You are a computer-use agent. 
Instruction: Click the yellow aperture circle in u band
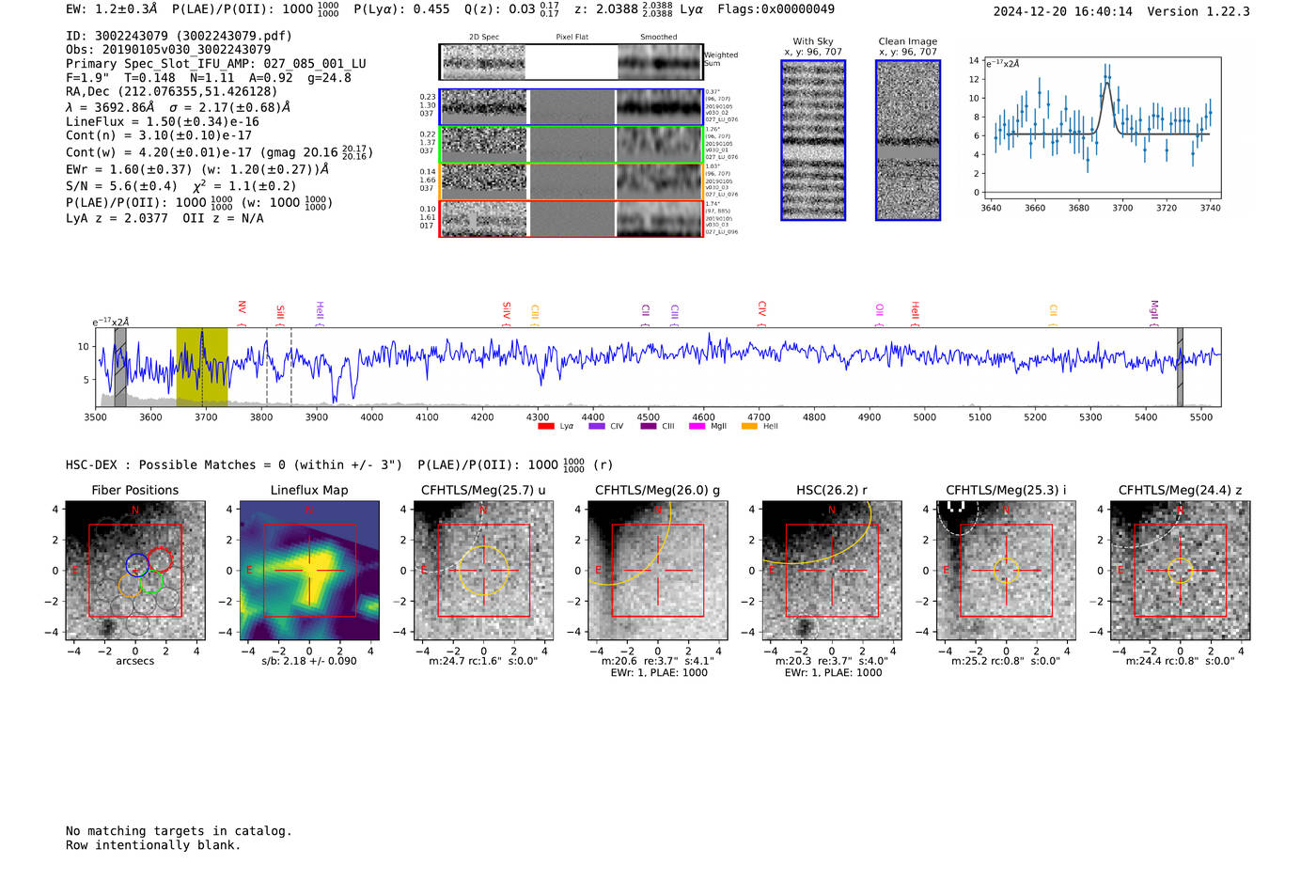pos(483,571)
